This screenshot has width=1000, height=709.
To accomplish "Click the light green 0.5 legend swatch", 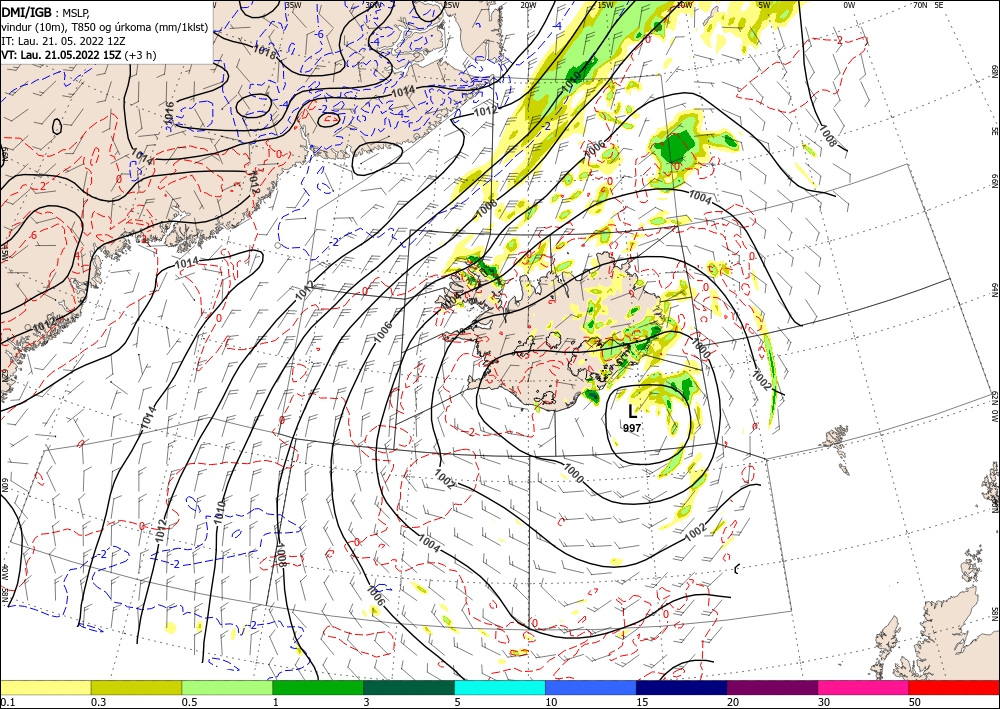I will (x=227, y=687).
